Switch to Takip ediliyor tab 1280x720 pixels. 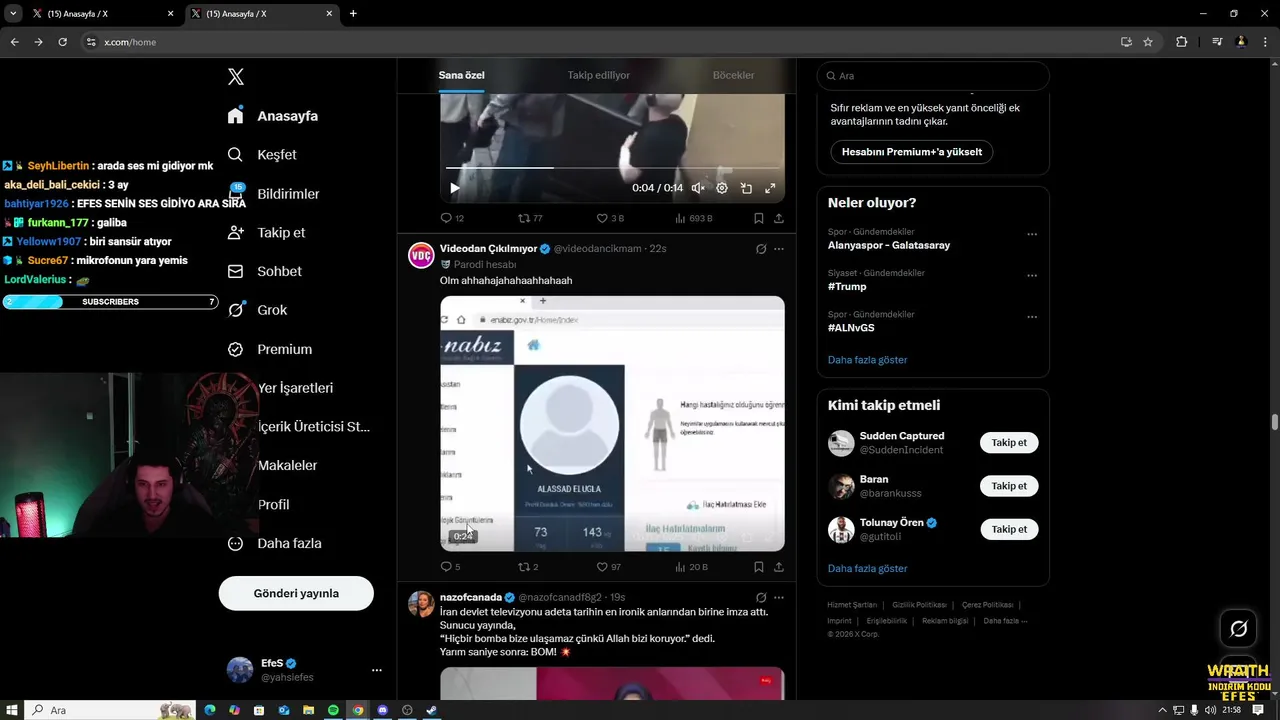599,76
